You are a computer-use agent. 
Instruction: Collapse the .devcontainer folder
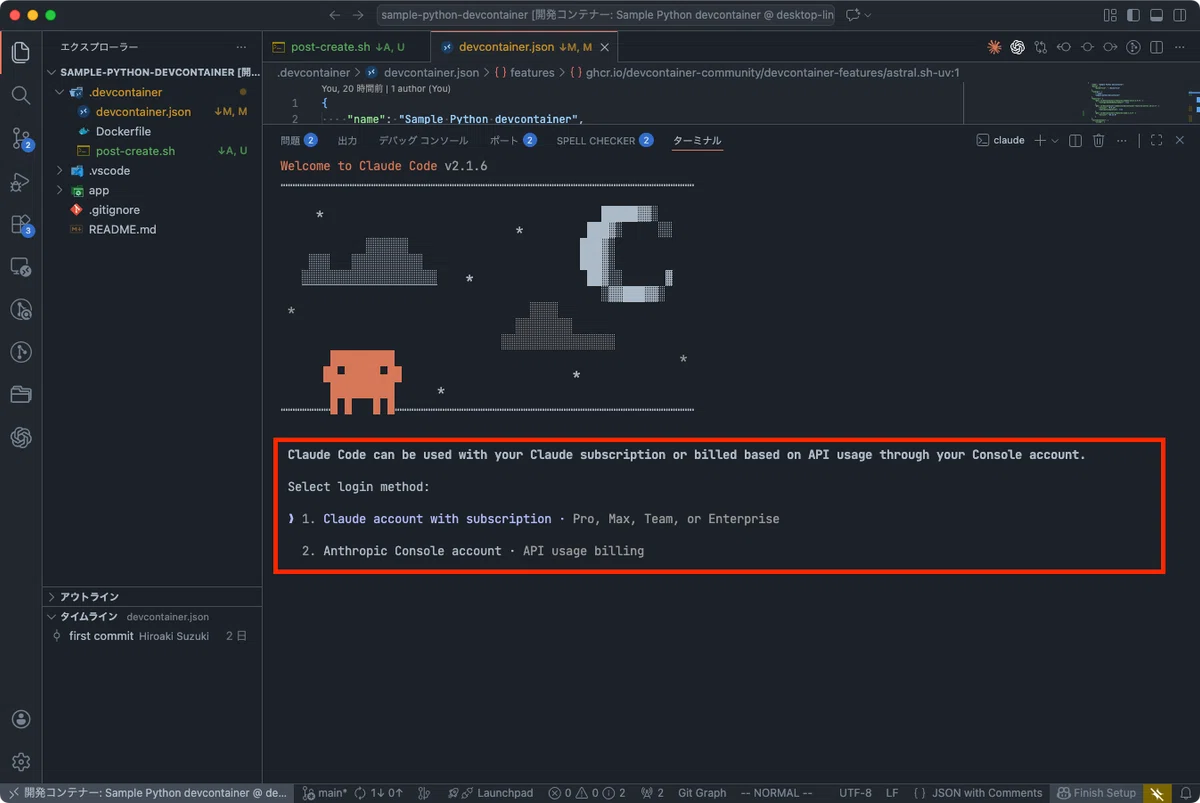(x=152, y=92)
